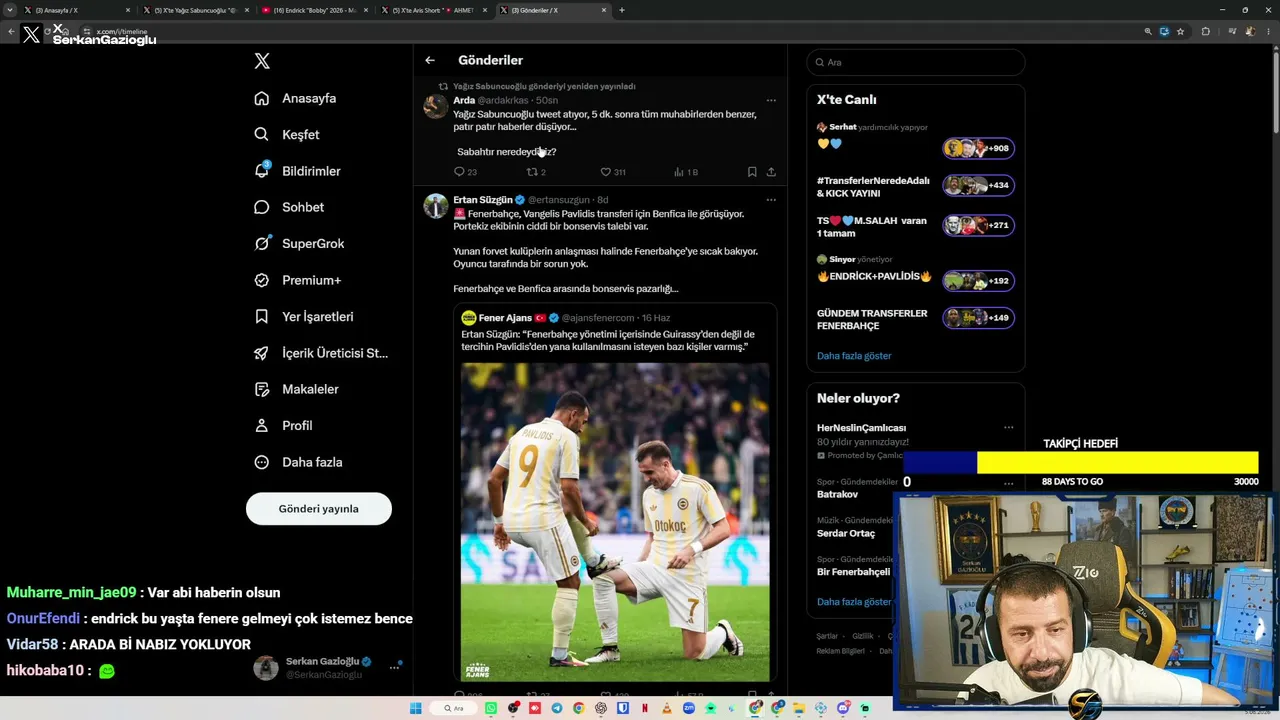Viewport: 1280px width, 720px height.
Task: Open Ertan Süzgün's profile avatar
Action: 436,206
